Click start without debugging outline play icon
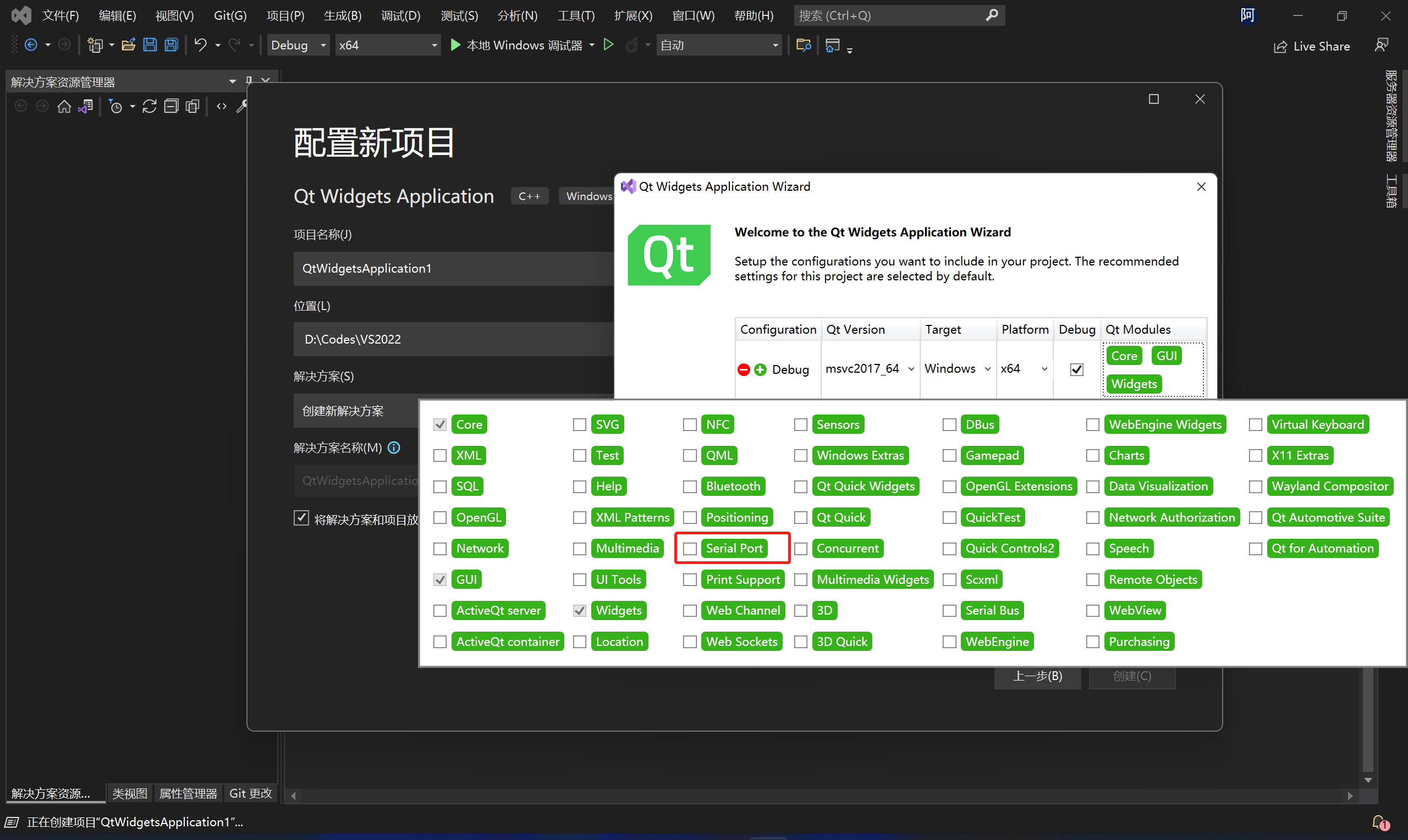 [609, 45]
